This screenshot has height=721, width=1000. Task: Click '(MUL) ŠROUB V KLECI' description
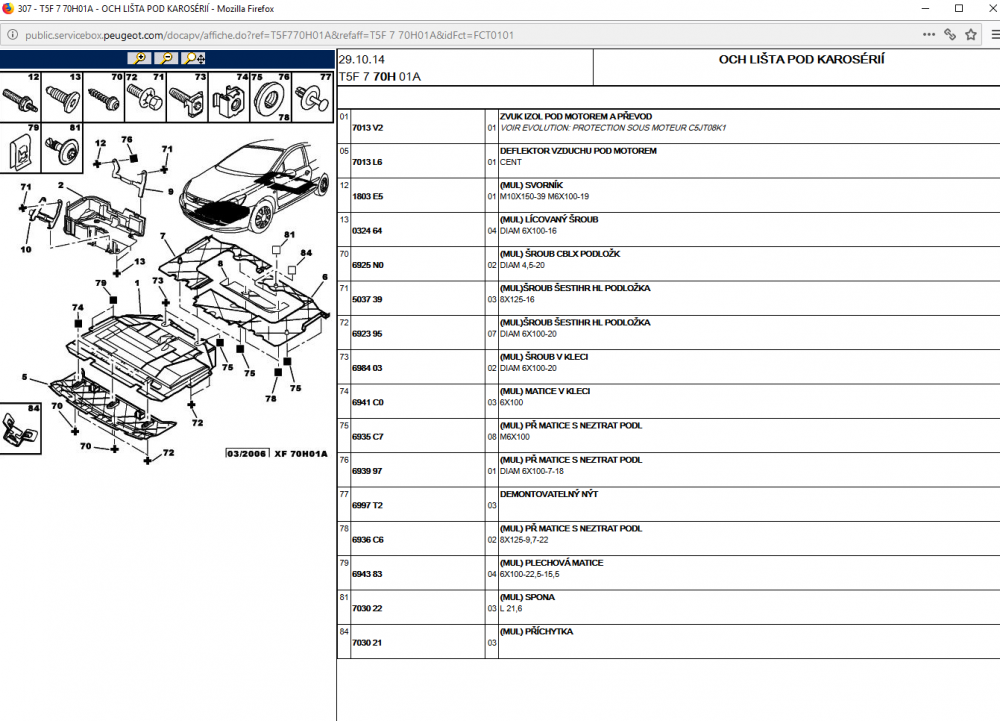click(x=544, y=357)
